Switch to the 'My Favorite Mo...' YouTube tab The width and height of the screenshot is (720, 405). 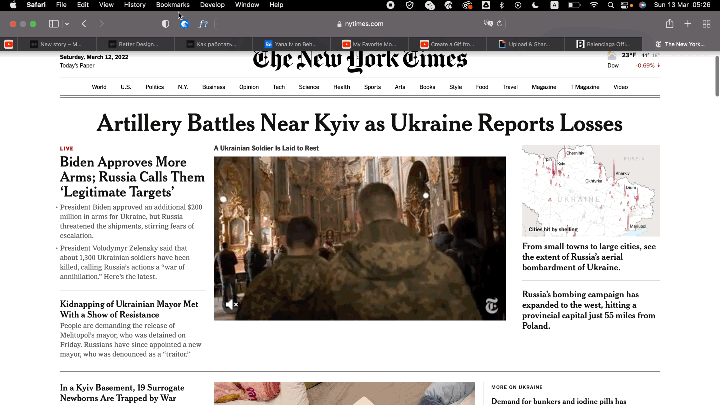coord(370,44)
